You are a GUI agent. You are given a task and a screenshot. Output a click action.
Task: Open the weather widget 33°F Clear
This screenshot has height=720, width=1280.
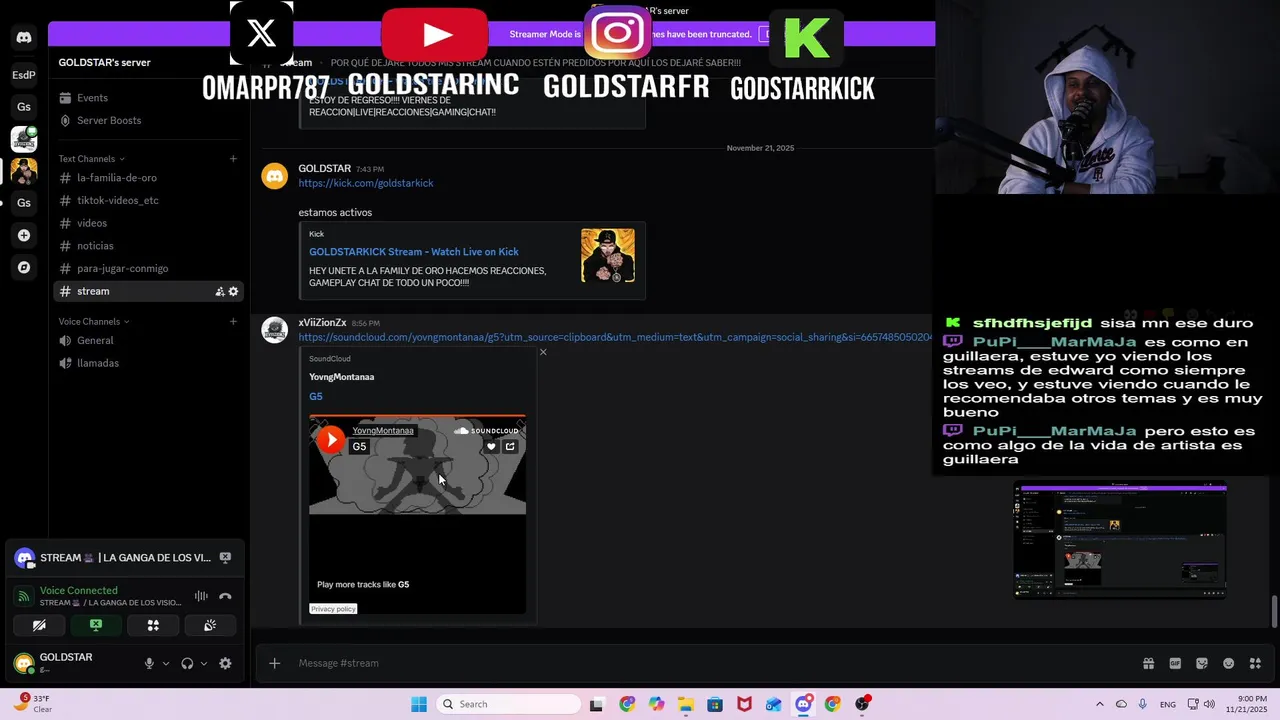point(34,704)
